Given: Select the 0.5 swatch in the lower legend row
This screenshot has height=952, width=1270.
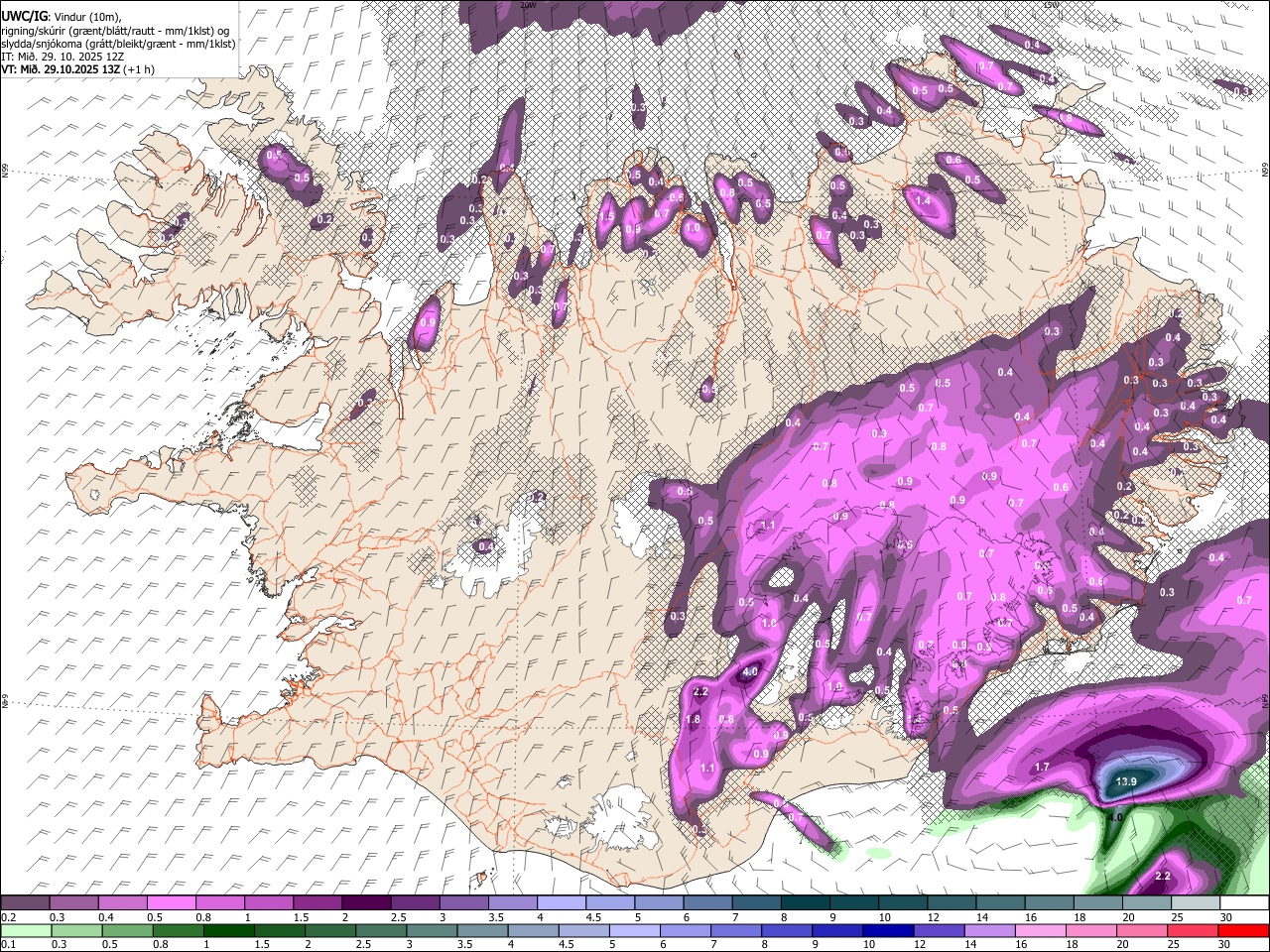Looking at the screenshot, I should [127, 931].
